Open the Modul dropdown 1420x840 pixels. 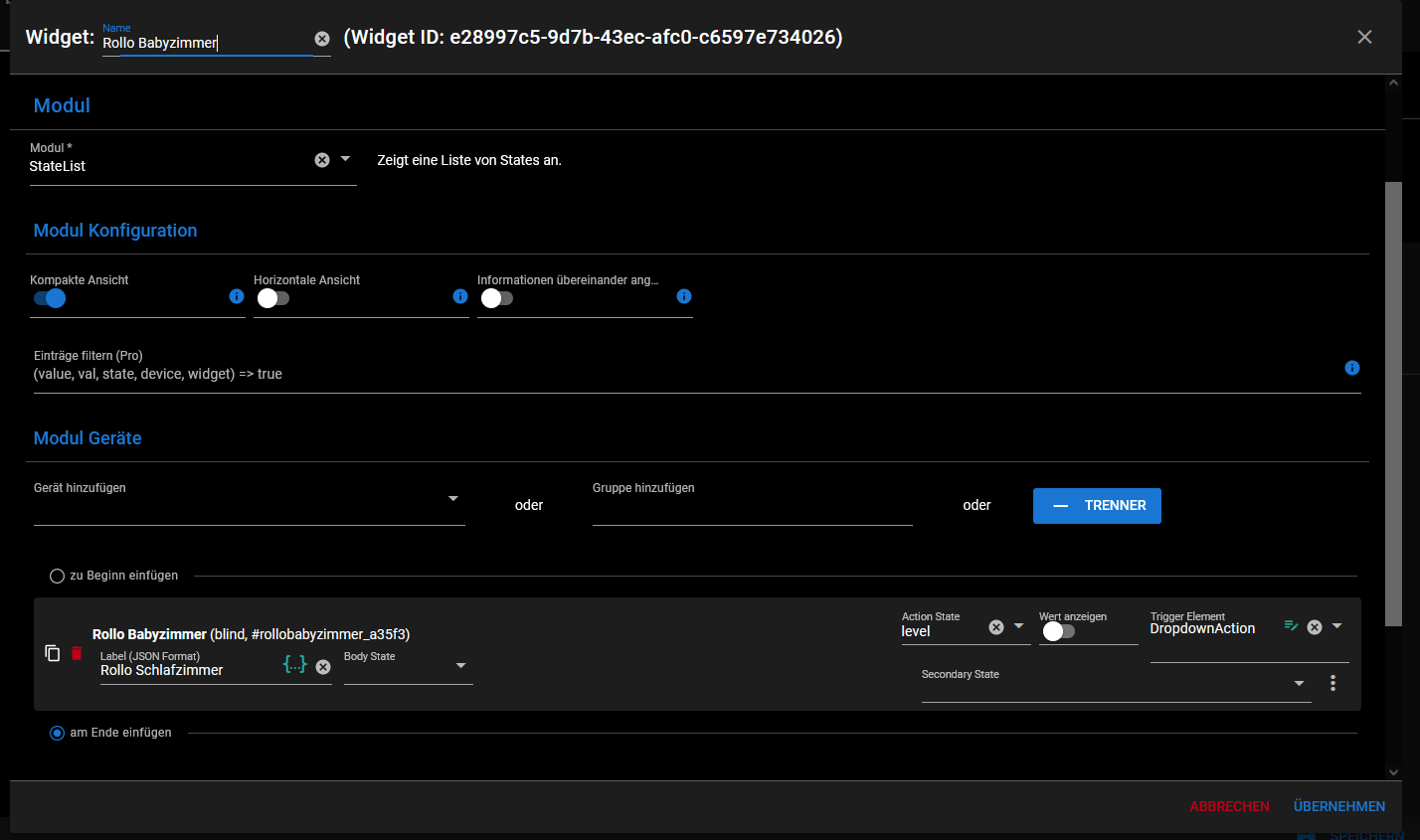[345, 159]
